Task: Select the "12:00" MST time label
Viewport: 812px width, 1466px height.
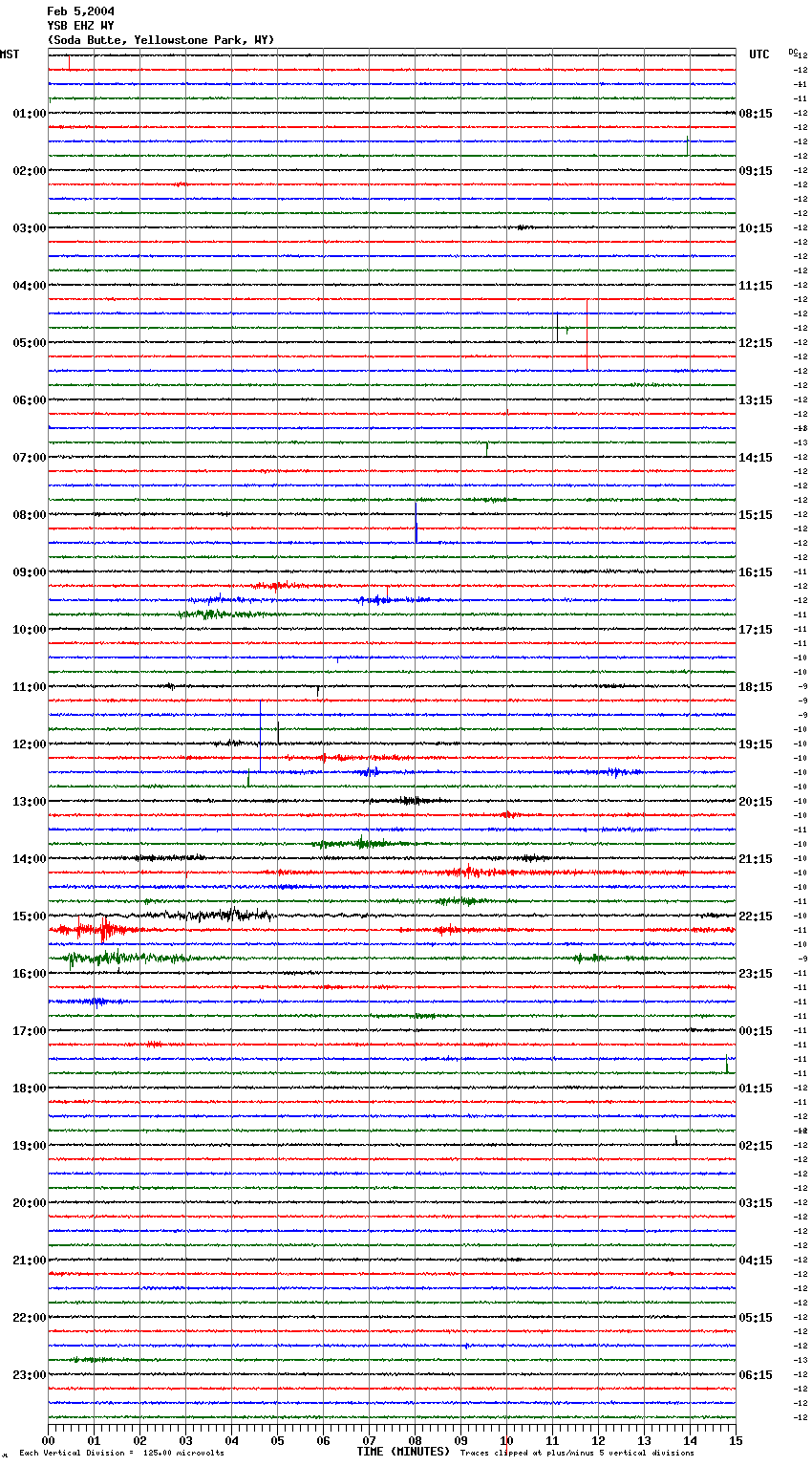Action: click(x=29, y=744)
